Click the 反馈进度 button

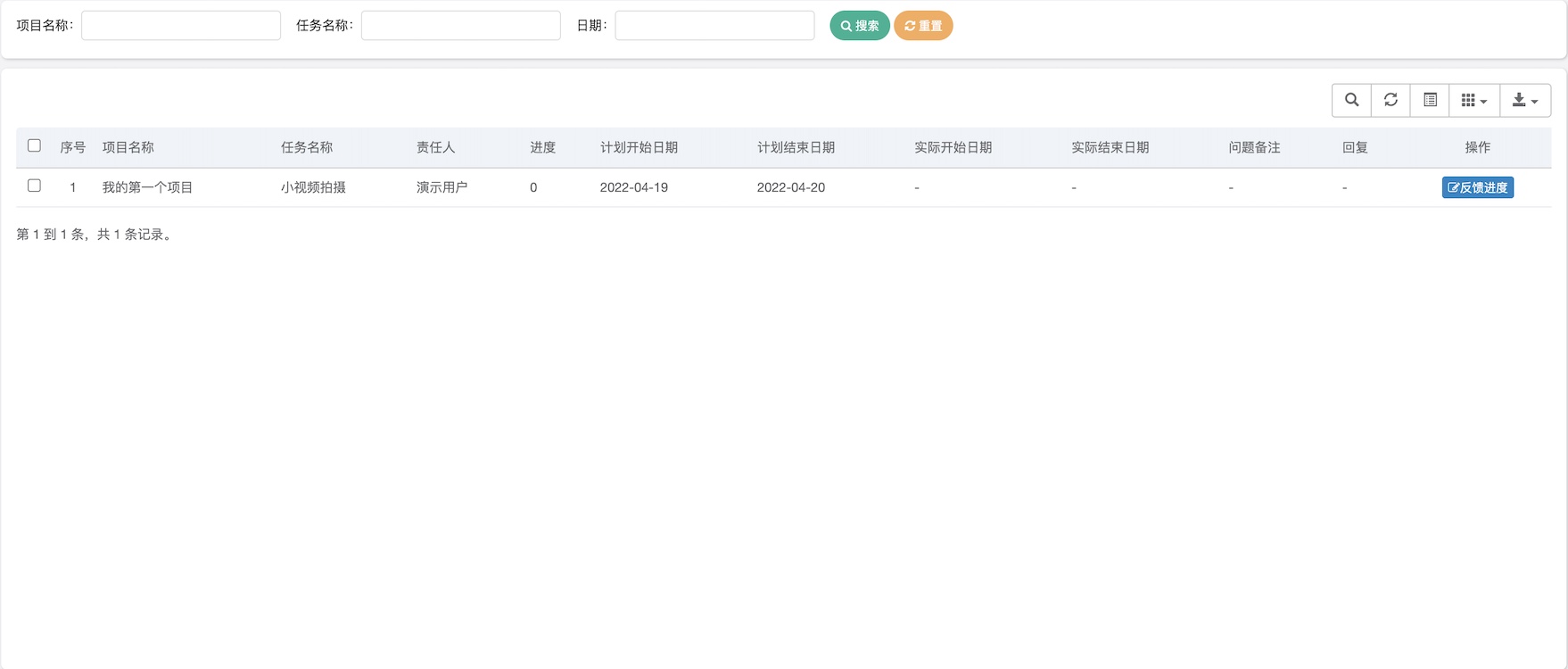pos(1477,187)
